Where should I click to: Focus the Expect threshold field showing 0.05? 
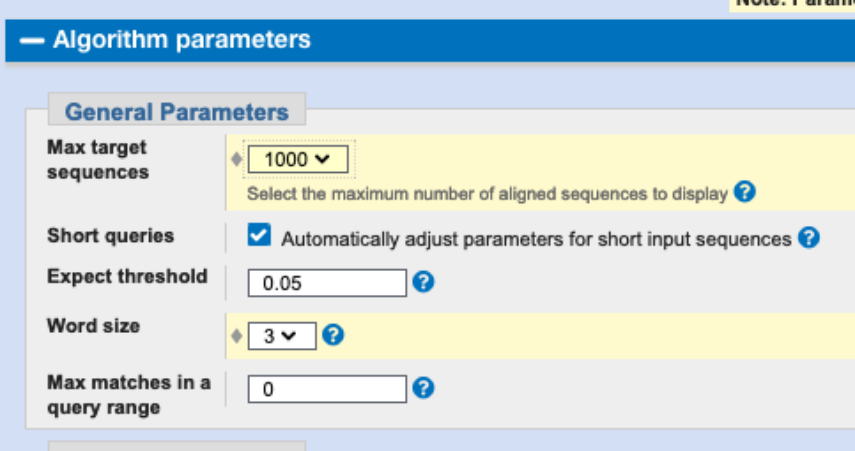(x=327, y=283)
